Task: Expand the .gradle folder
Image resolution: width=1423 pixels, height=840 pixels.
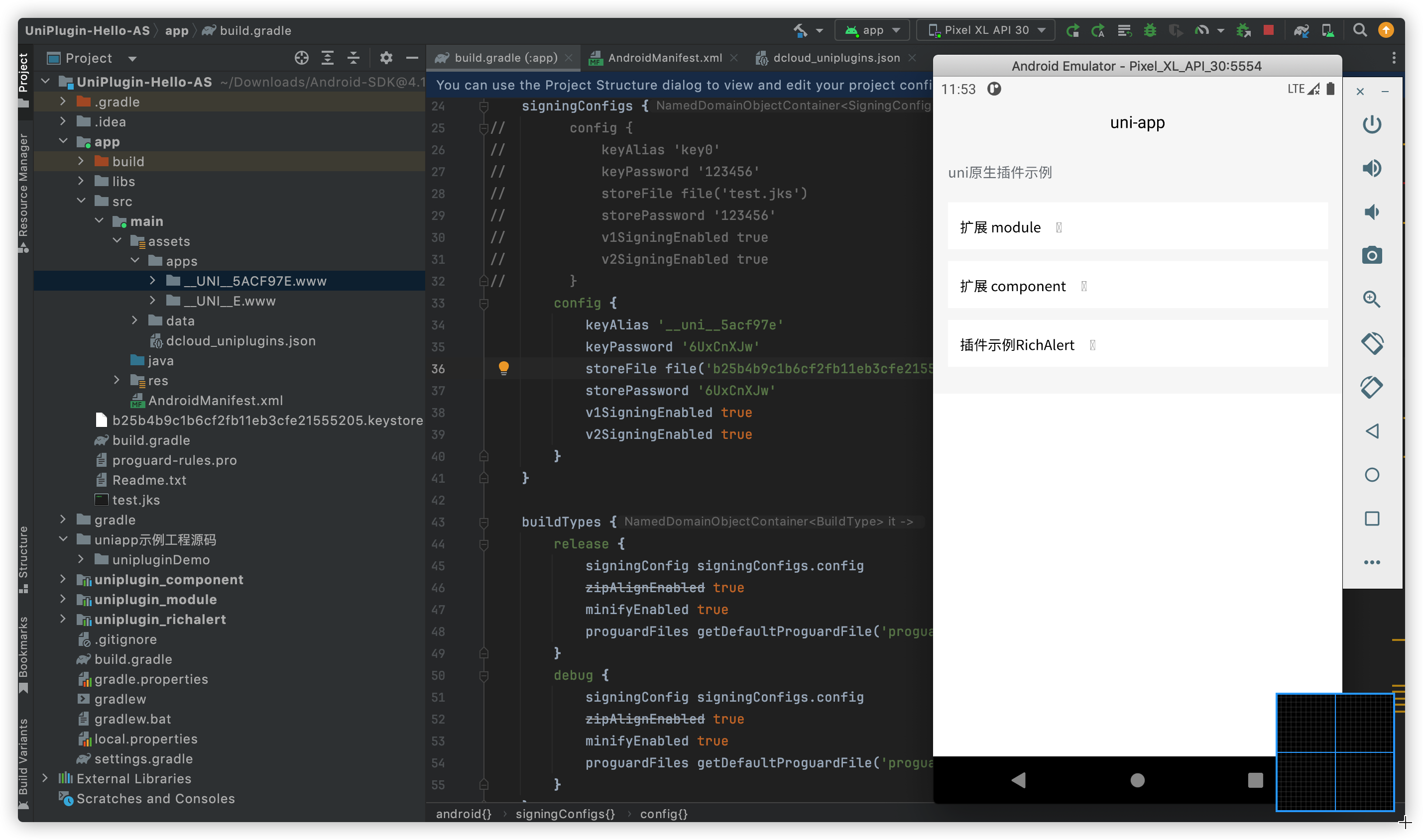Action: (63, 102)
